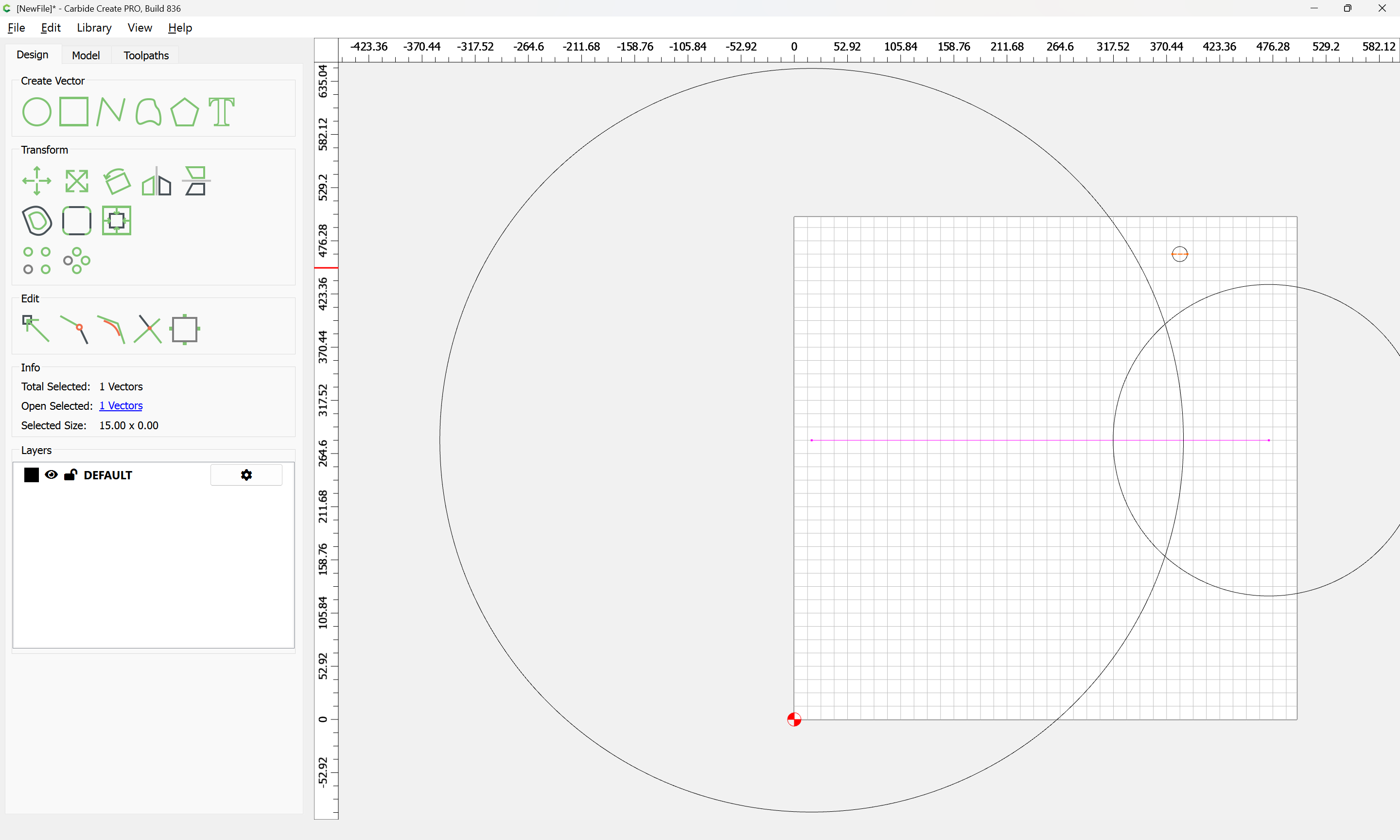Click the Trim Vectors tool

point(148,329)
